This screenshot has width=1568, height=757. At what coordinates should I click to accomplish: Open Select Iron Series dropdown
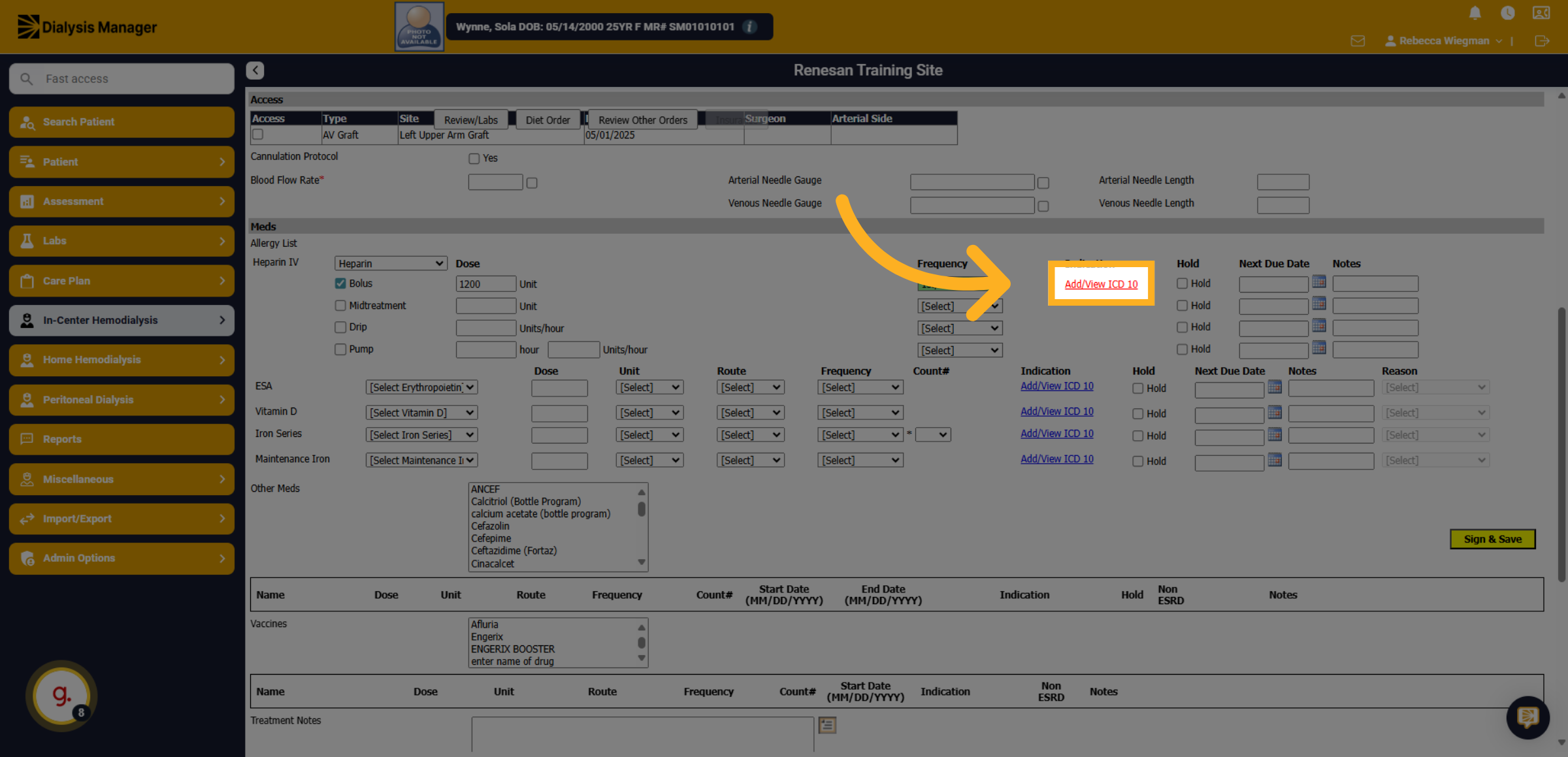pyautogui.click(x=421, y=435)
